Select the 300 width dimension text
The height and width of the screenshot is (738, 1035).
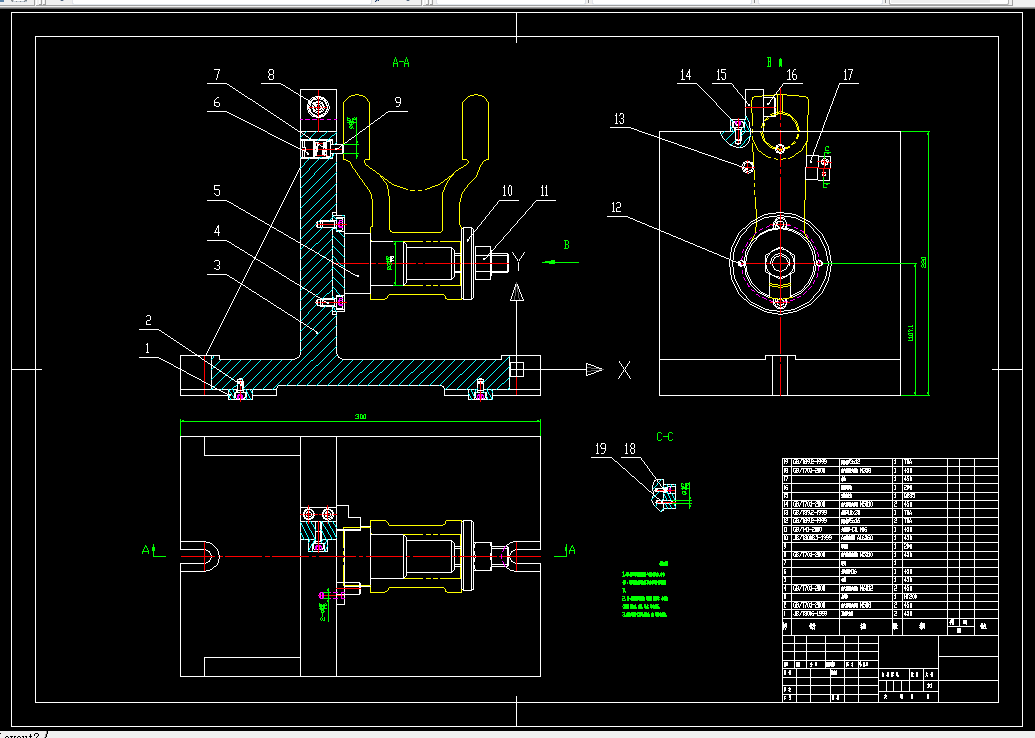(x=360, y=417)
